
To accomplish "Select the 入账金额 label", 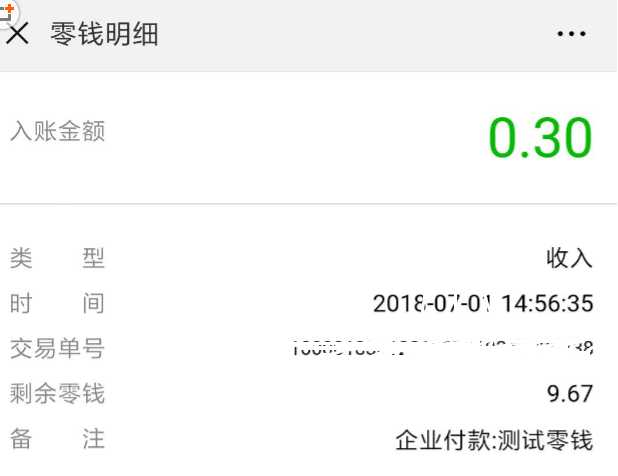I will 58,131.
